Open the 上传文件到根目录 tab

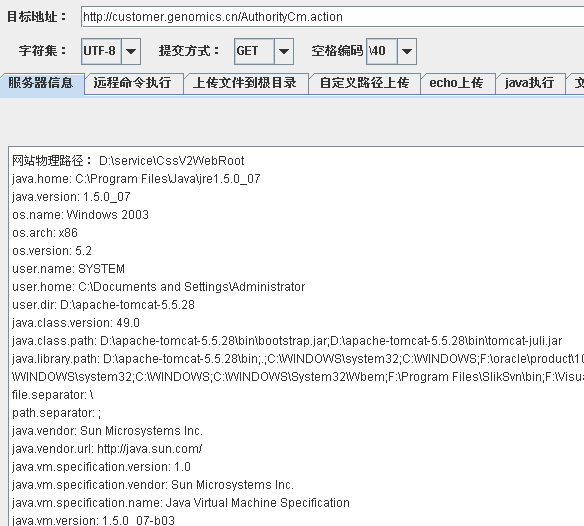tap(245, 83)
